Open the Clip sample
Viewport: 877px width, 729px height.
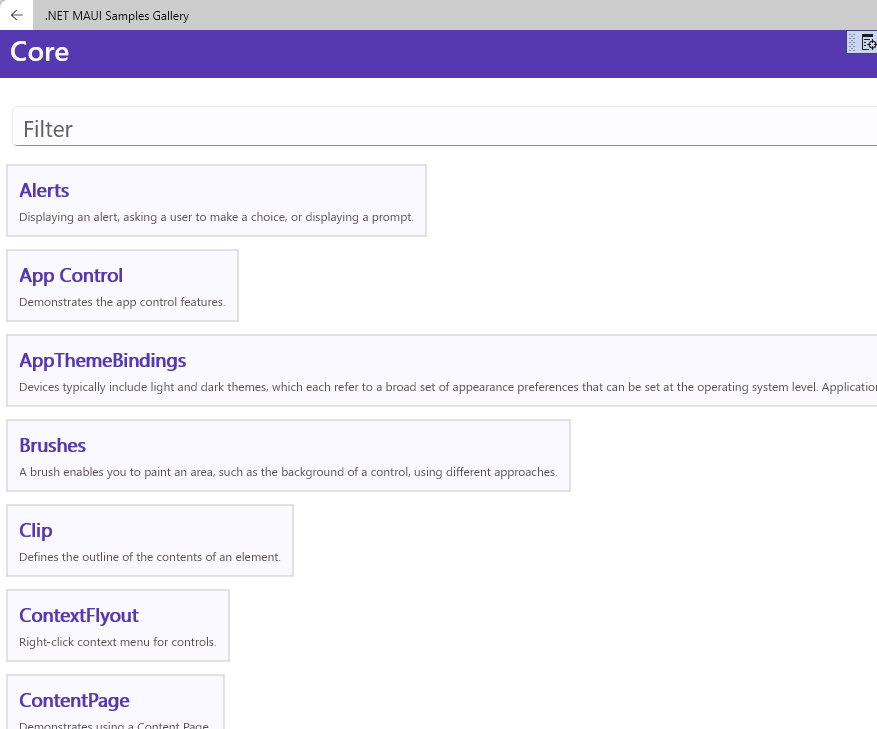35,530
